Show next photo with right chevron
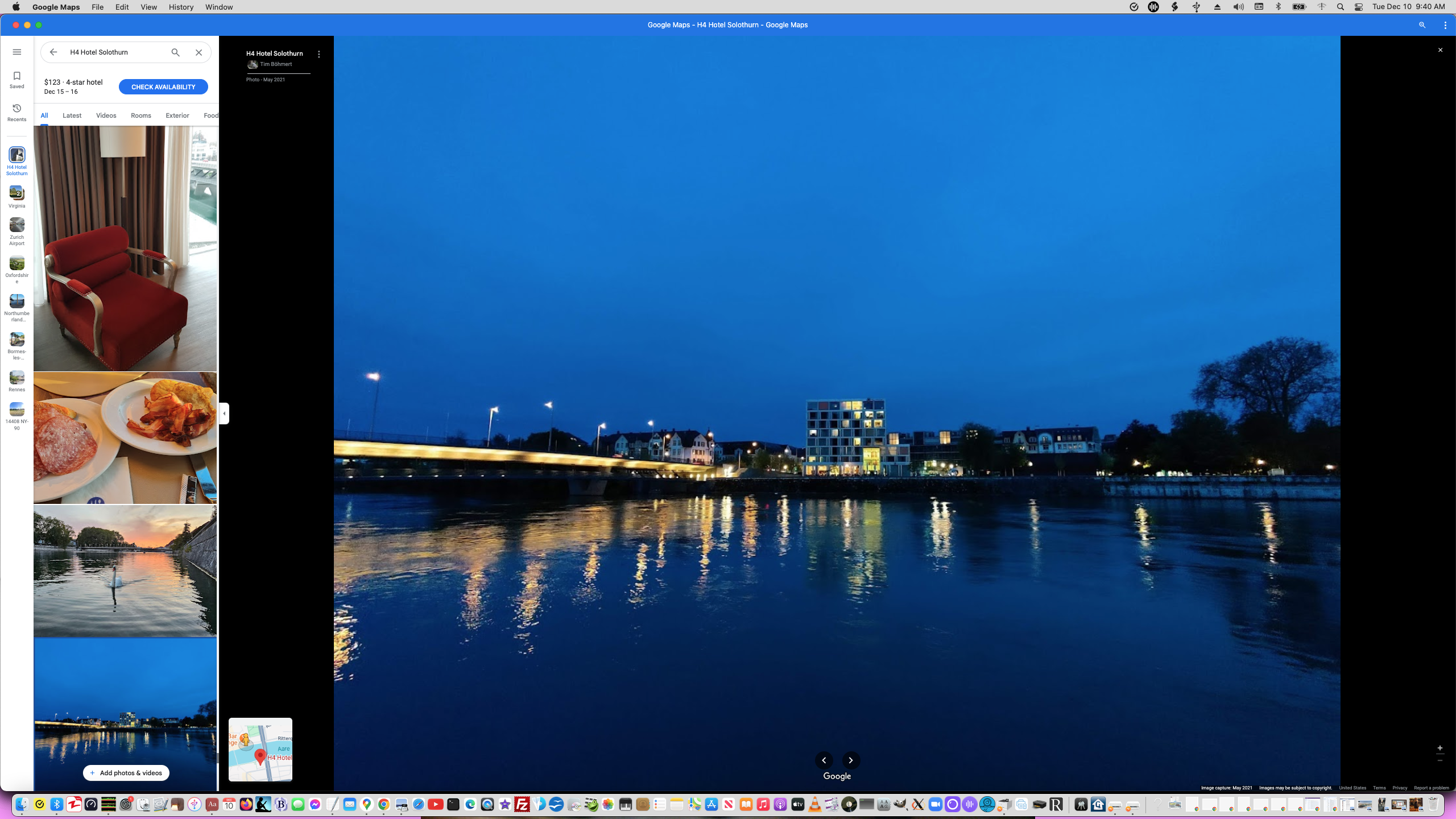Viewport: 1456px width, 819px height. pos(850,760)
